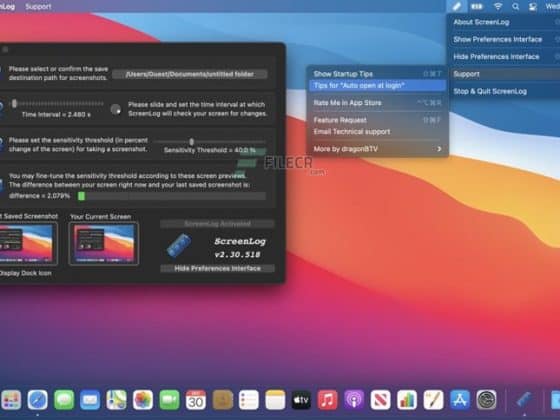560x420 pixels.
Task: Click the ScreenLog Activated button
Action: (x=217, y=224)
